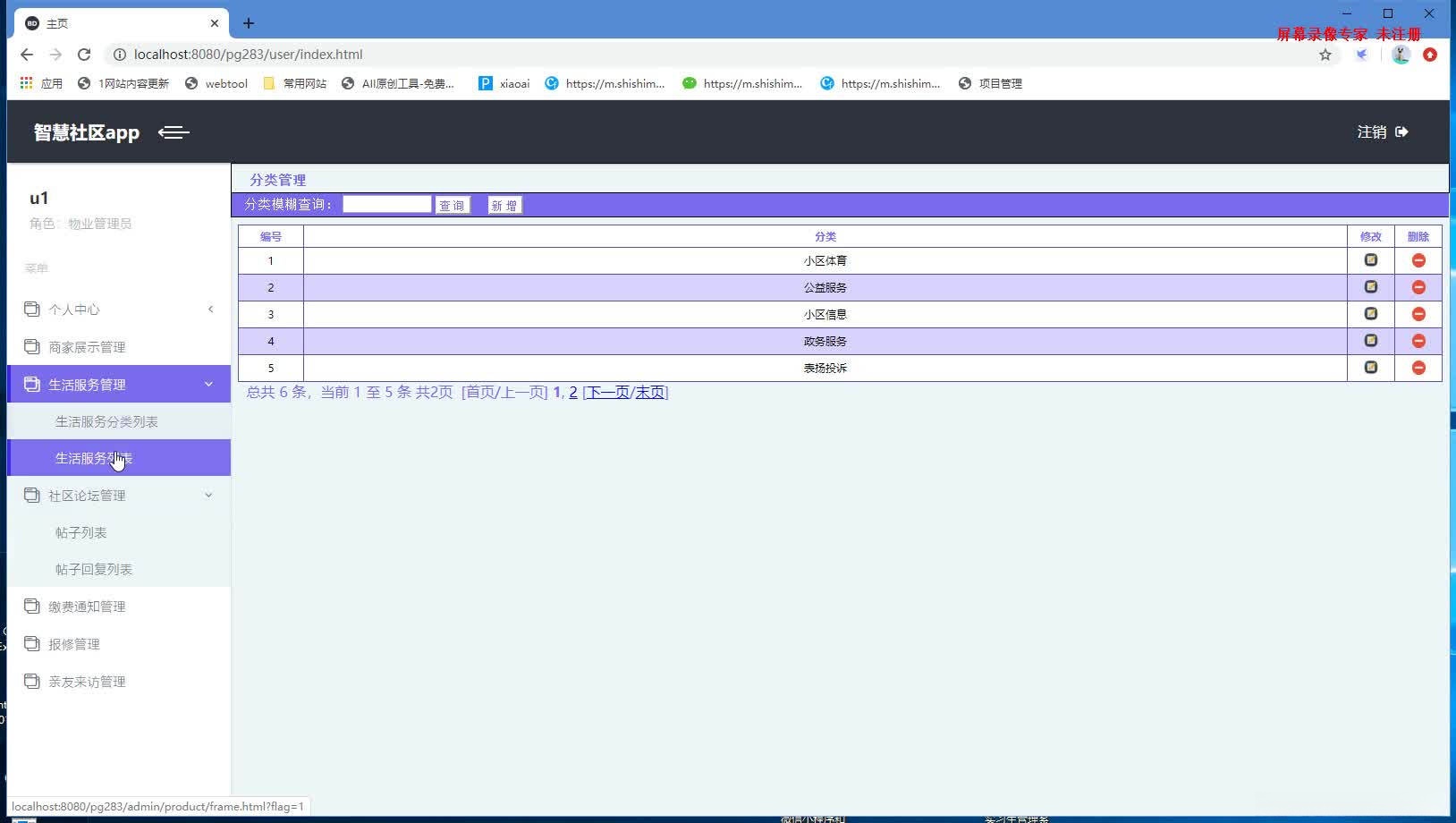
Task: Delete the 公益服务 category
Action: coord(1418,287)
